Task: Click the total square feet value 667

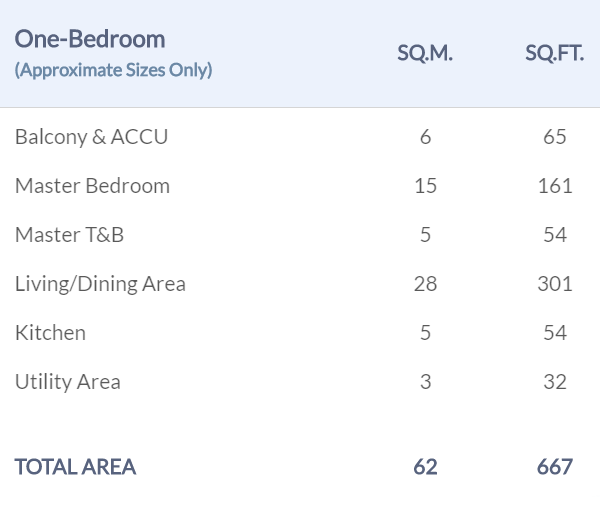Action: coord(555,467)
